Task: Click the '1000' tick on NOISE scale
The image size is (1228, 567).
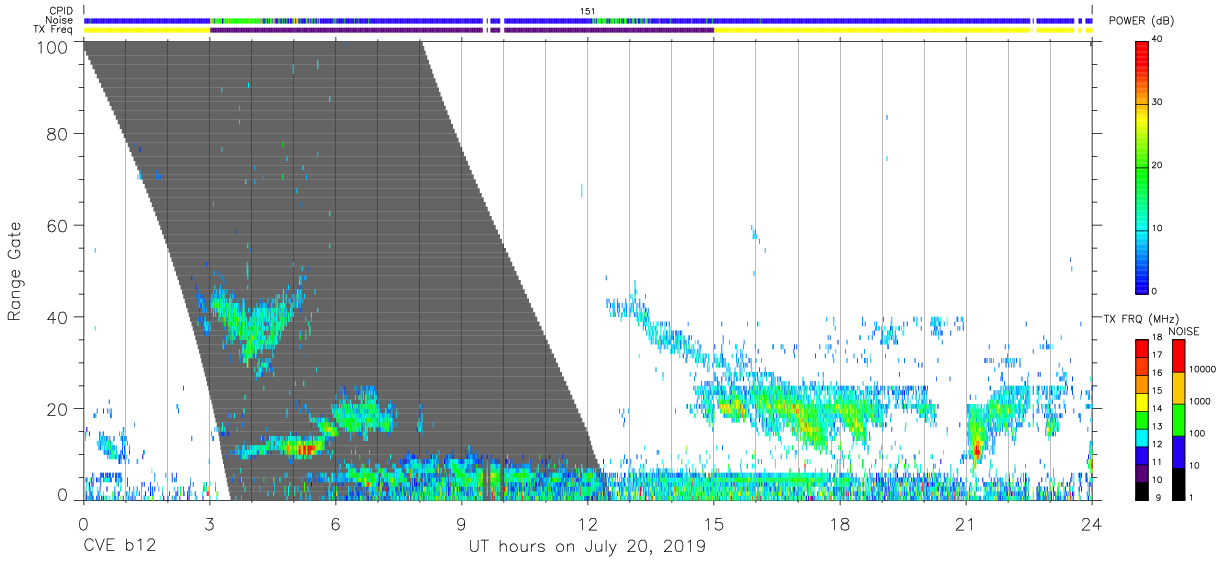Action: (x=1200, y=401)
